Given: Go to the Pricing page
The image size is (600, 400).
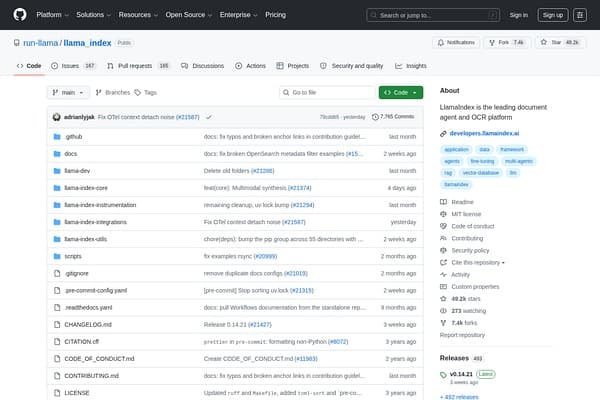Looking at the screenshot, I should 276,15.
